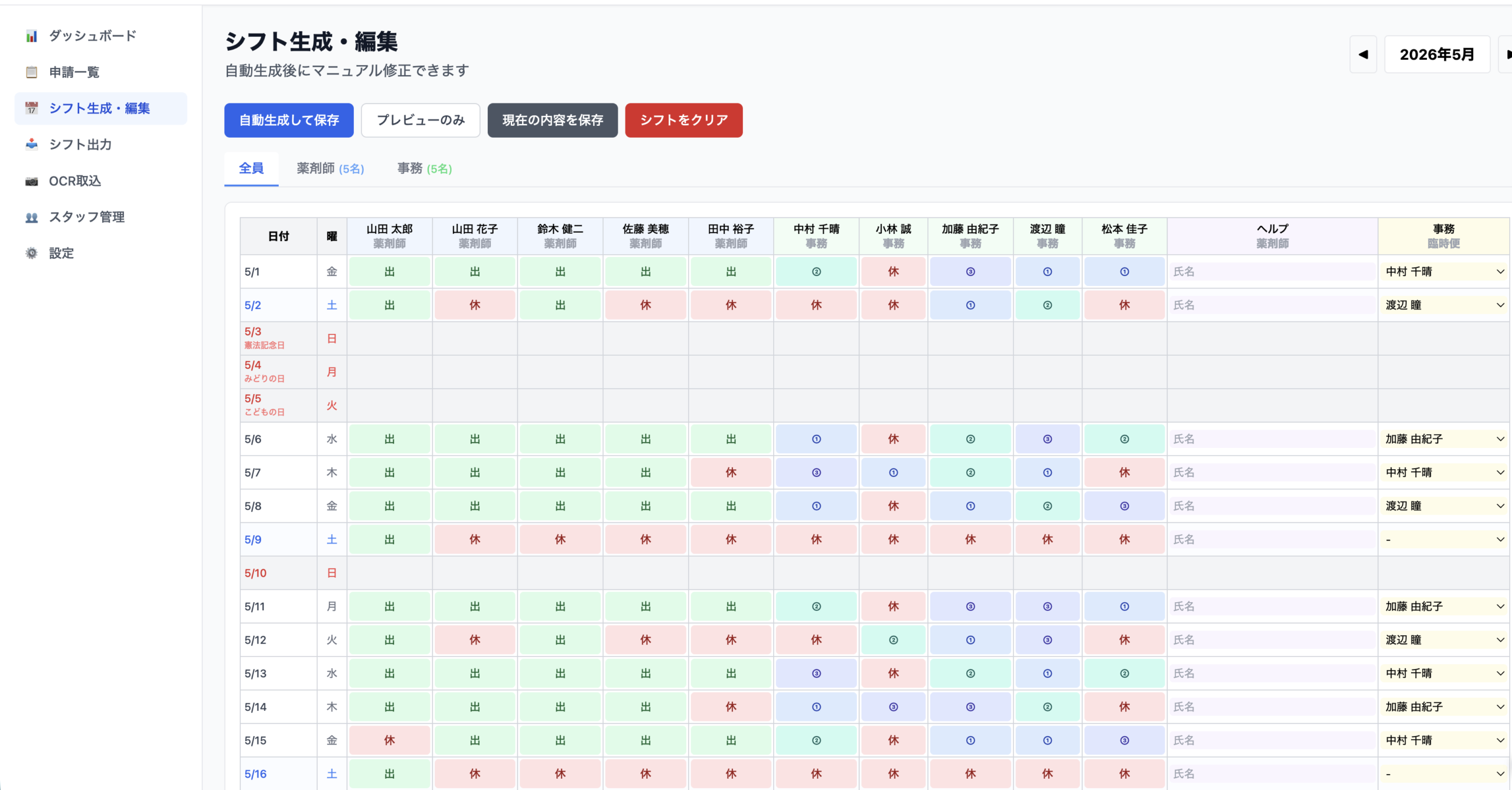
Task: Open the 5/1 事務 臨時便 dropdown showing 中村 千晴
Action: pyautogui.click(x=1443, y=272)
